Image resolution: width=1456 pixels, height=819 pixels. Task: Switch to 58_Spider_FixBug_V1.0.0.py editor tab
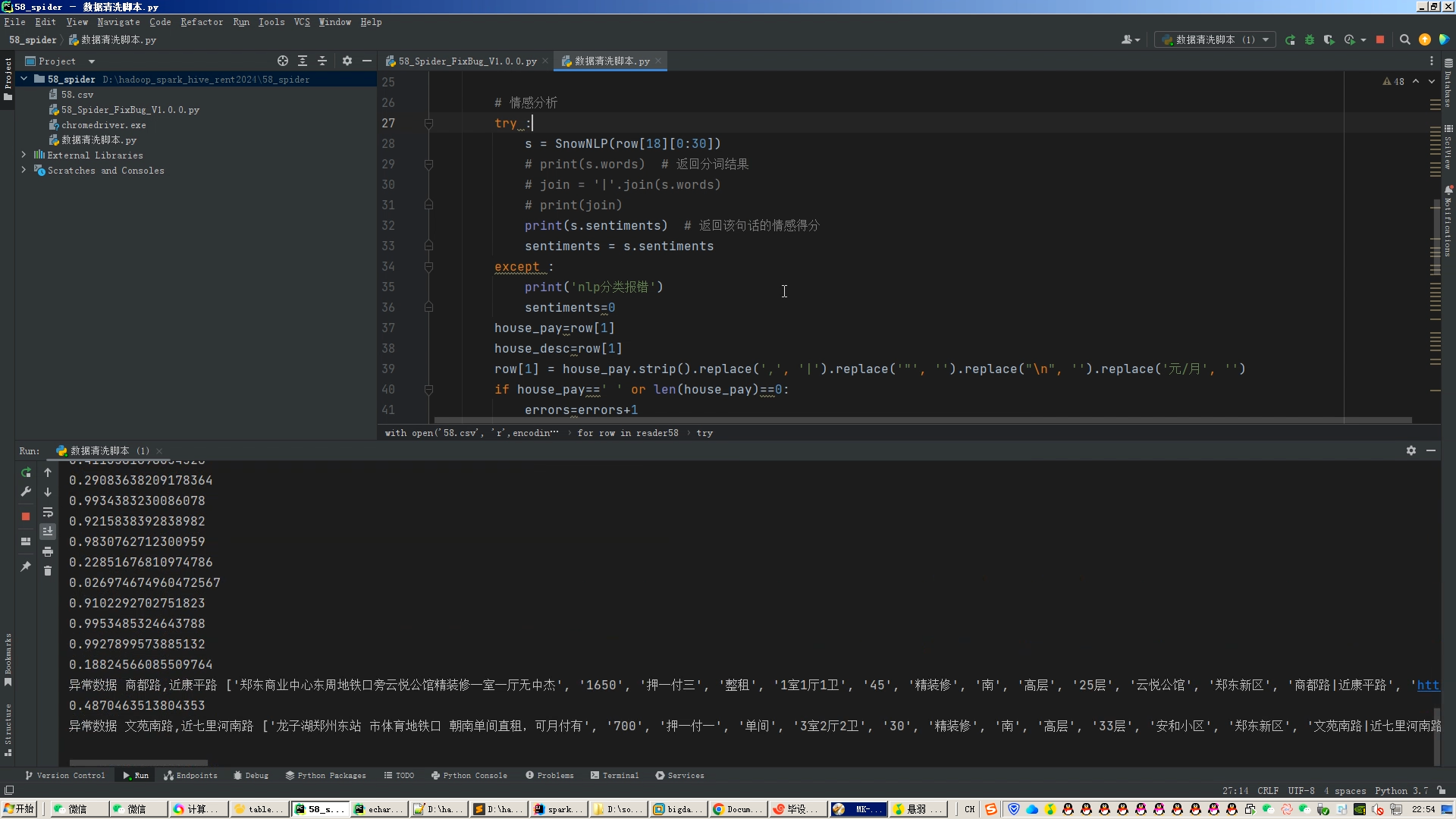(466, 61)
